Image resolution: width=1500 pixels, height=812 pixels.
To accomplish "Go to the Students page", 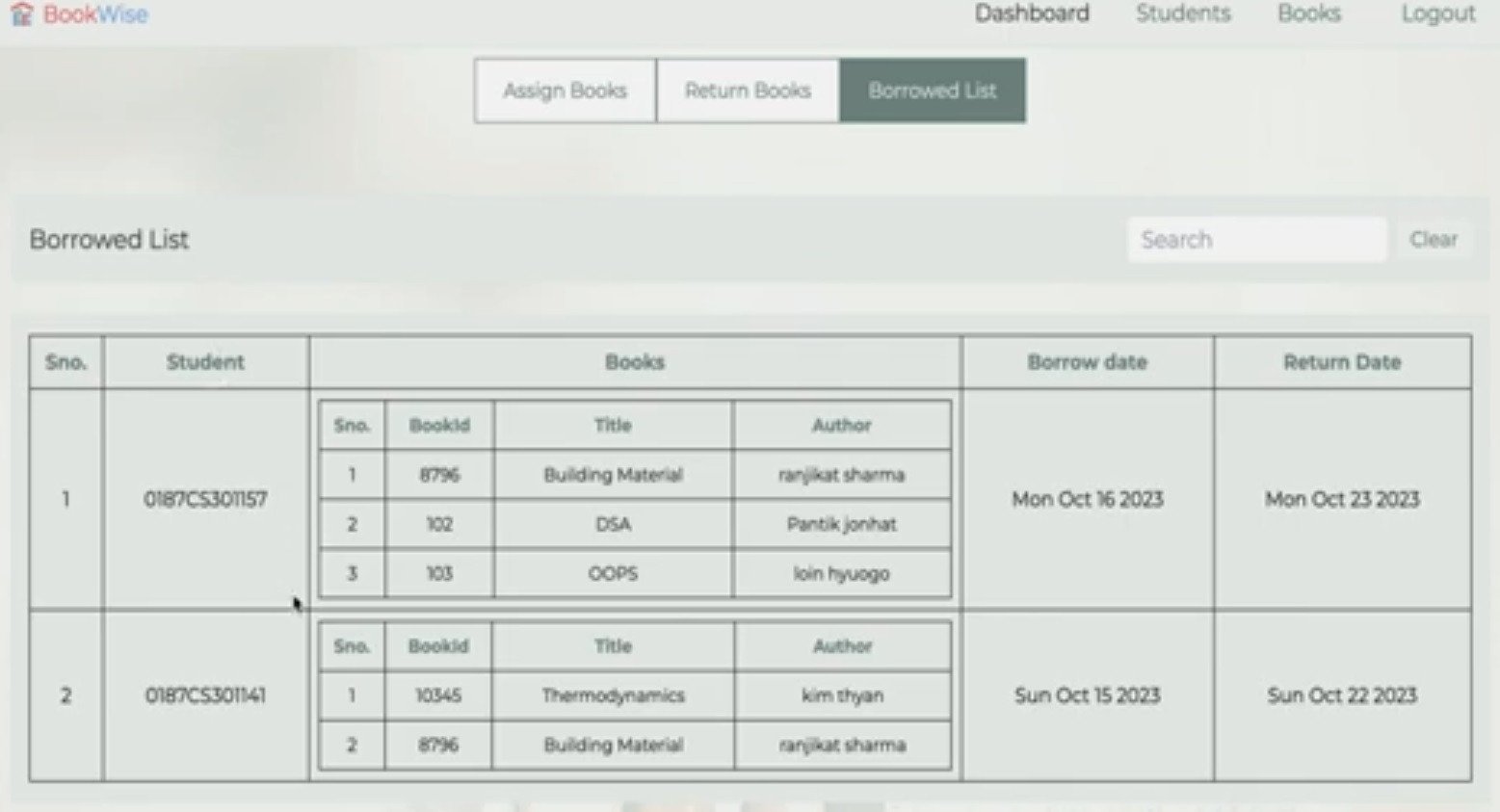I will tap(1183, 13).
